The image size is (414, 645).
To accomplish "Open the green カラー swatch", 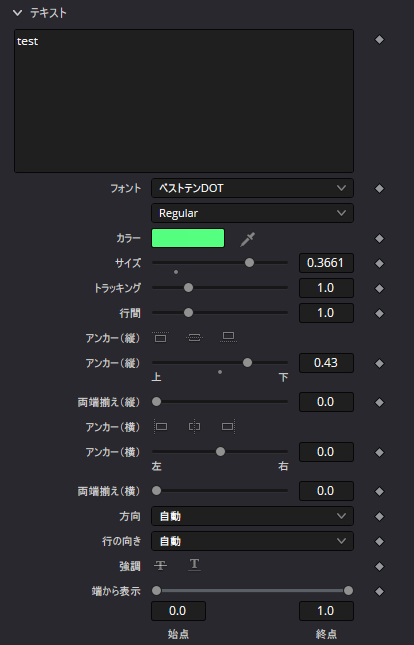I will click(188, 238).
